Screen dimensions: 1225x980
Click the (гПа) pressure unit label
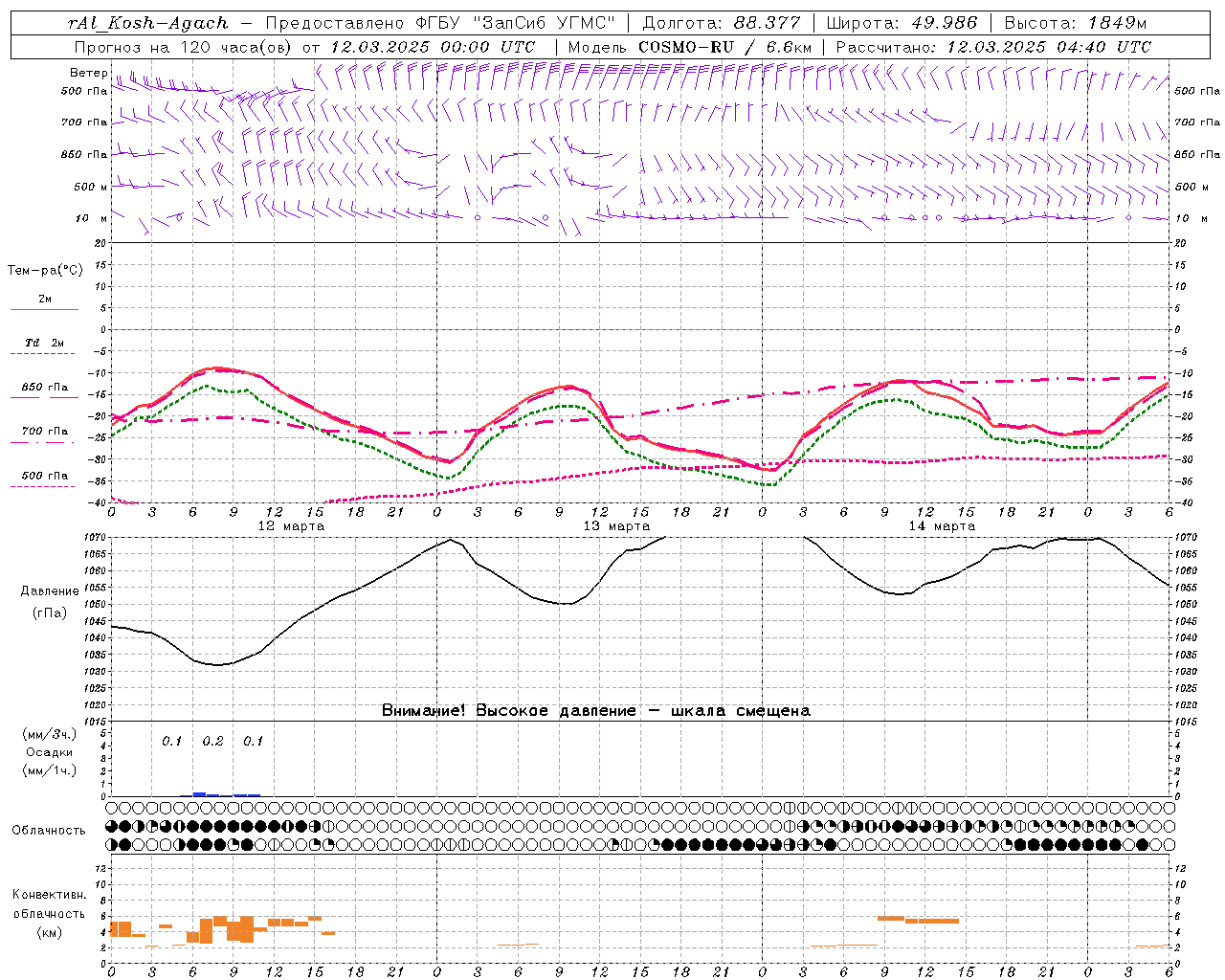pyautogui.click(x=48, y=612)
